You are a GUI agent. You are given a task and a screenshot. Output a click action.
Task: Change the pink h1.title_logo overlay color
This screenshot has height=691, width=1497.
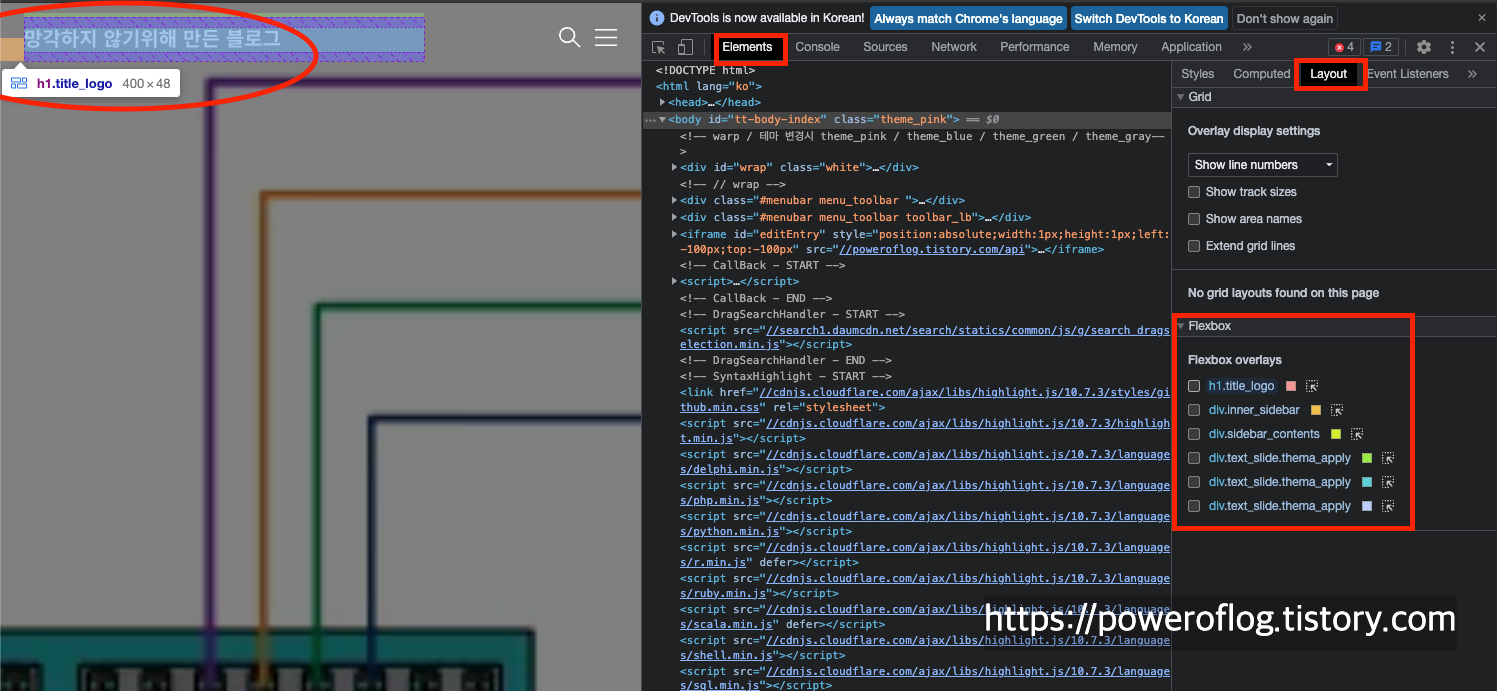1291,386
